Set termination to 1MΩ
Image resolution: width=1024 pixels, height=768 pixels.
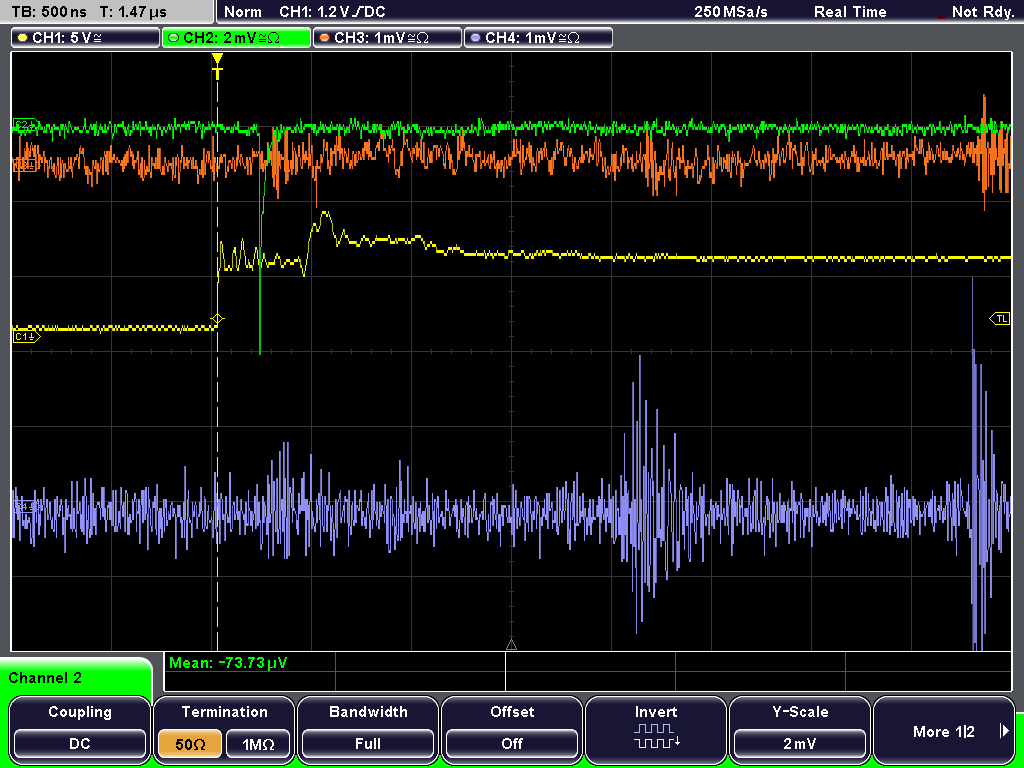point(258,744)
